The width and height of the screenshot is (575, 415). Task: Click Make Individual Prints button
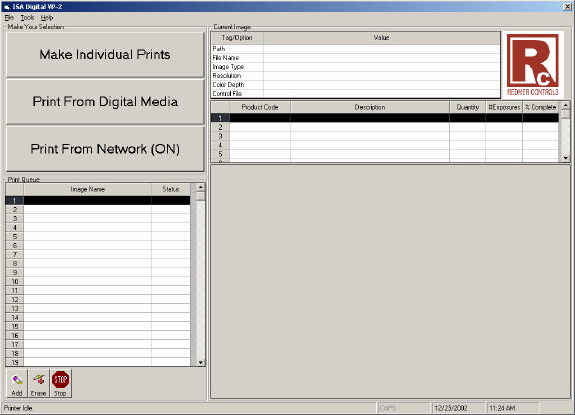tap(105, 55)
